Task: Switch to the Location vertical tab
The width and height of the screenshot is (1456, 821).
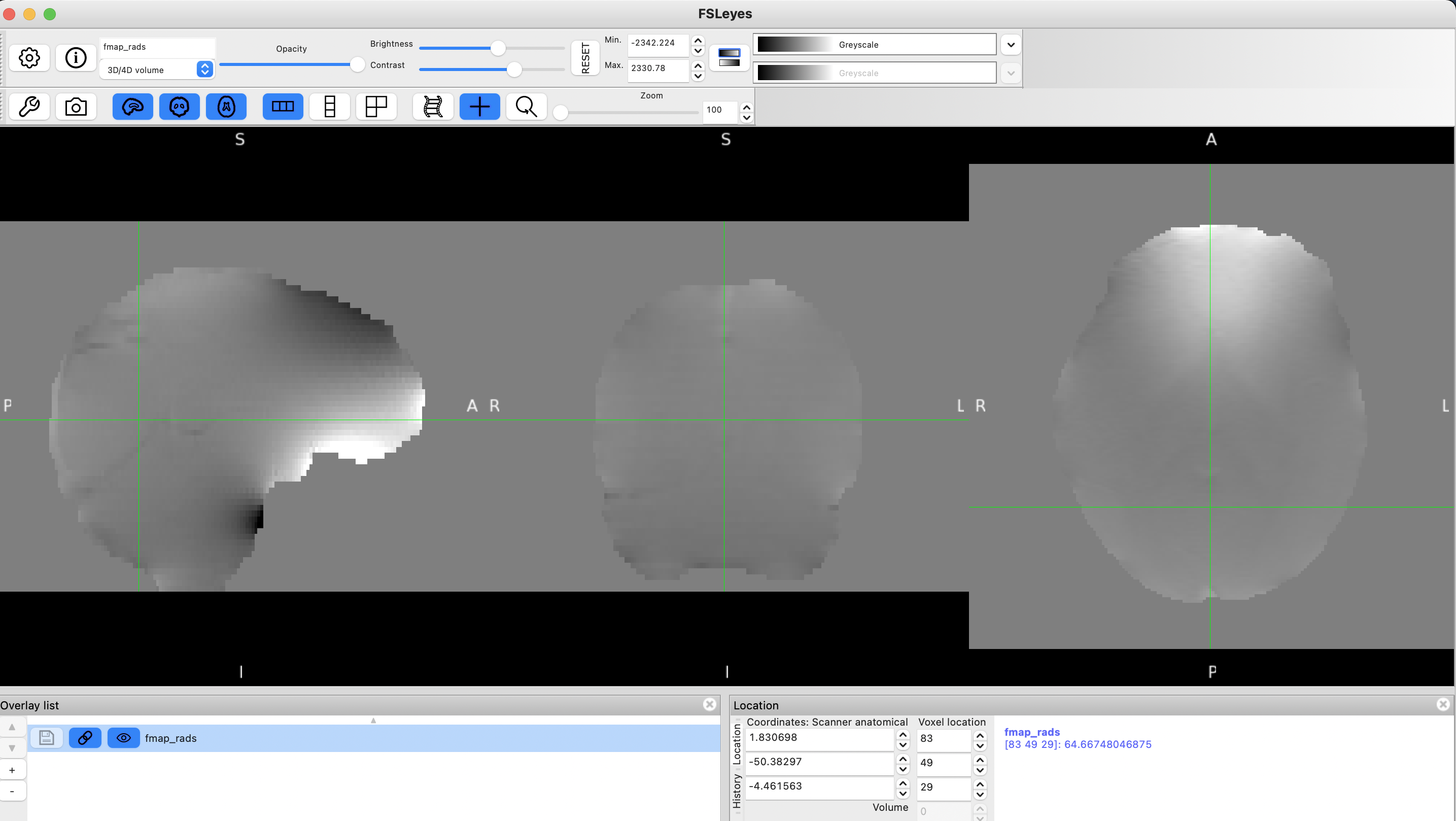Action: coord(737,744)
